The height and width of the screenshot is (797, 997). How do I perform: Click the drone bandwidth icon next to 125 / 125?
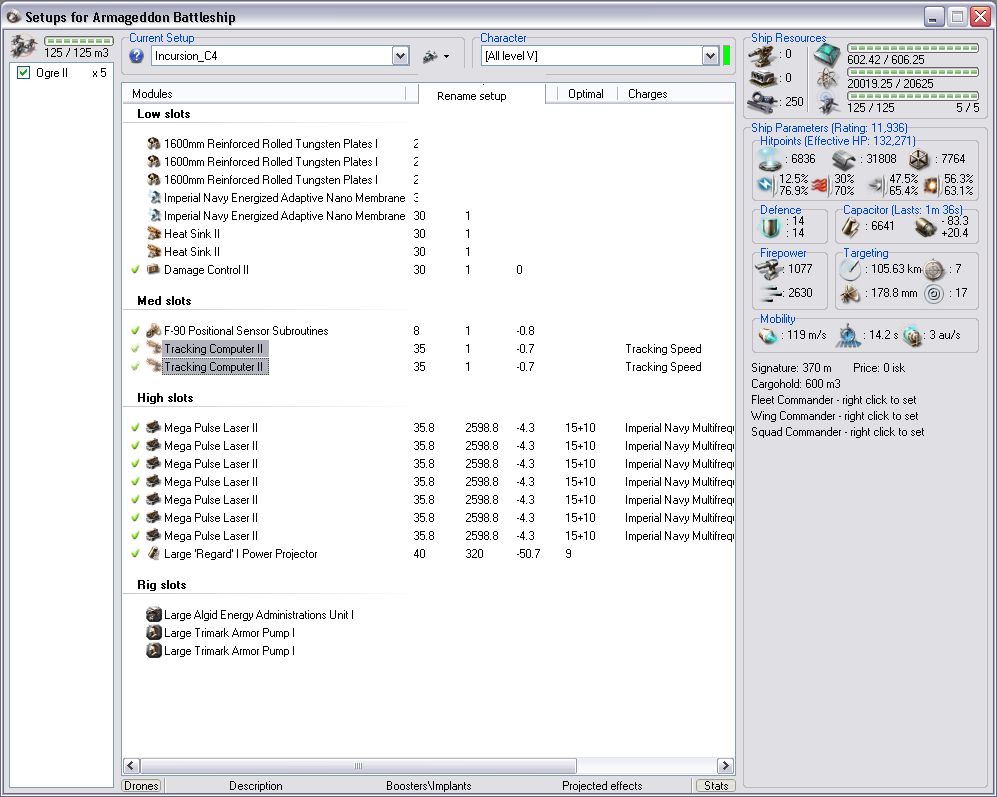coord(827,102)
